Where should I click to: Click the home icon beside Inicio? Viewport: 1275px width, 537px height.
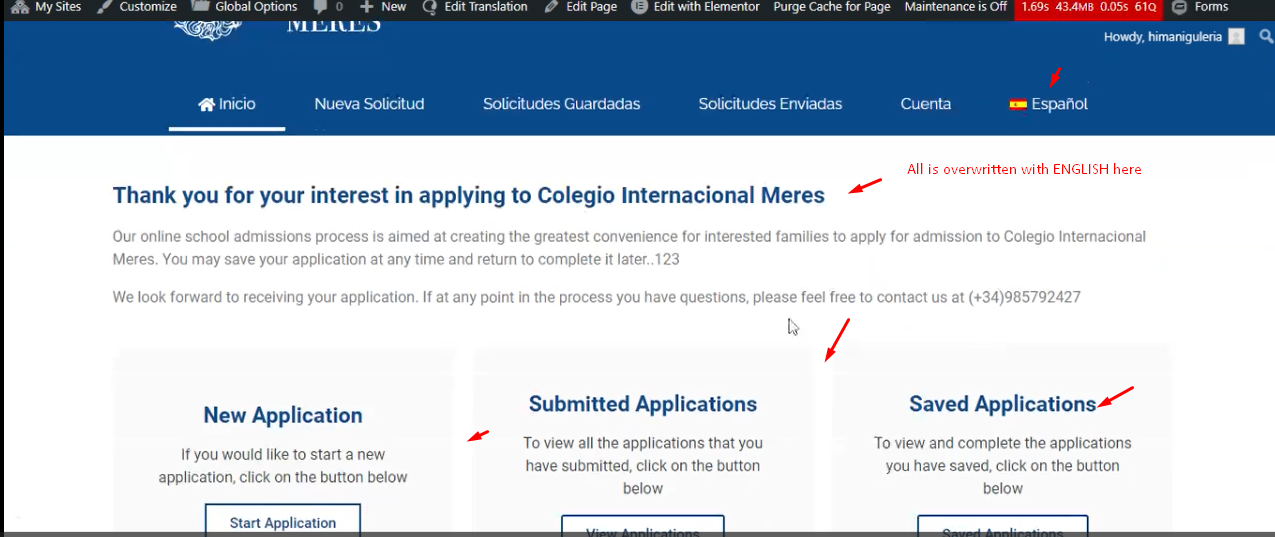click(207, 104)
